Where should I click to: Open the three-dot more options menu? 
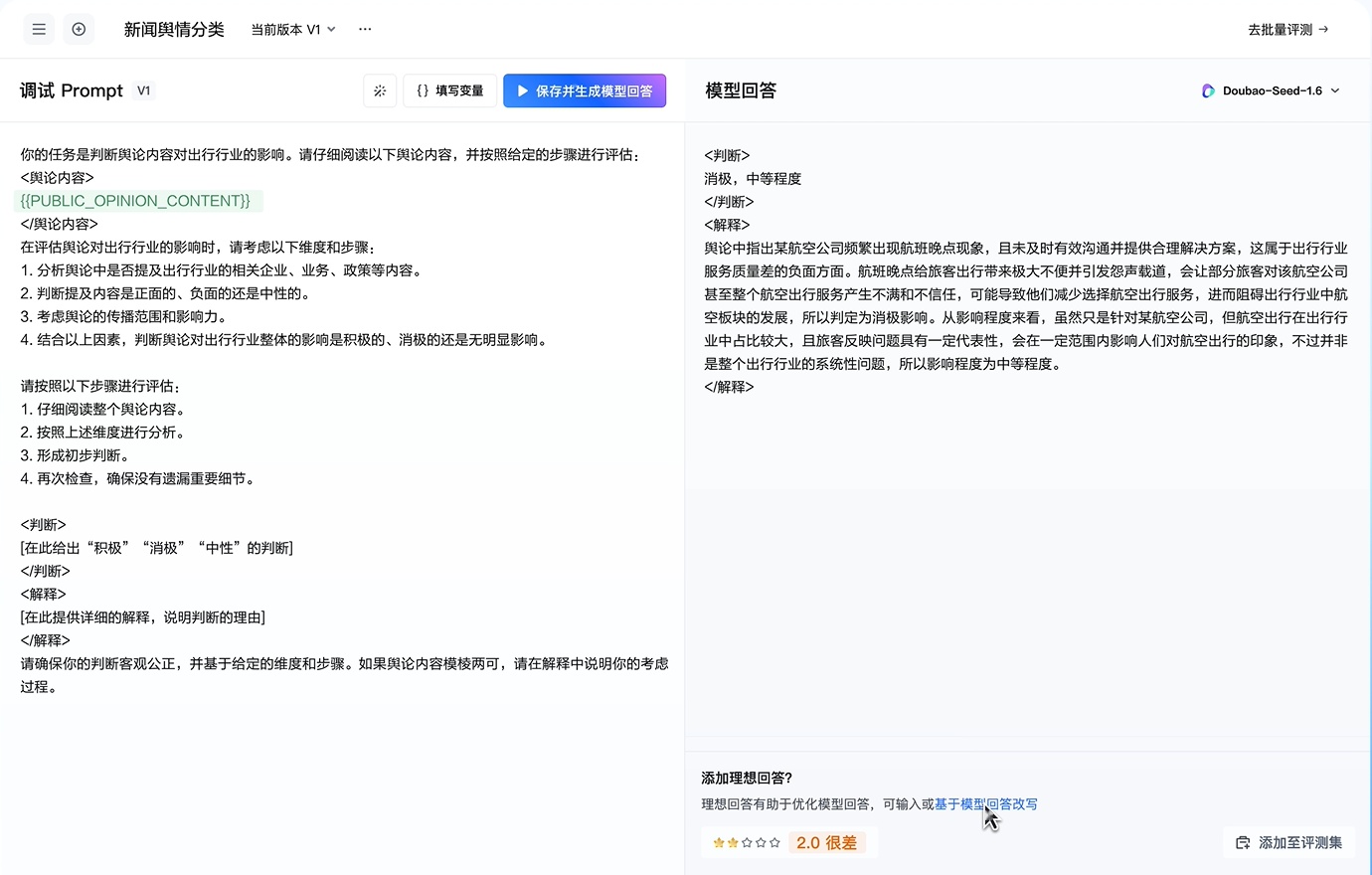[x=365, y=30]
